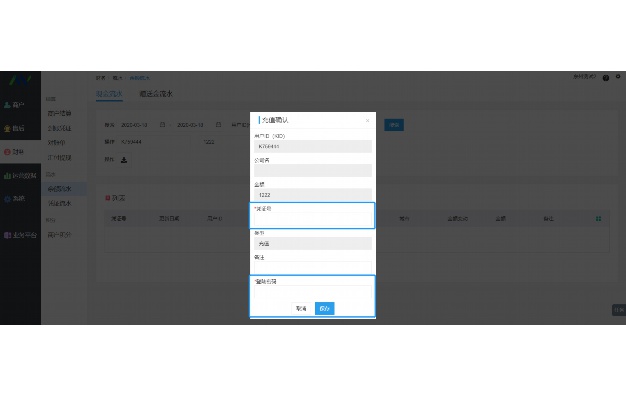
Task: Switch to the second flow tab beside 现金流水
Action: pyautogui.click(x=156, y=94)
